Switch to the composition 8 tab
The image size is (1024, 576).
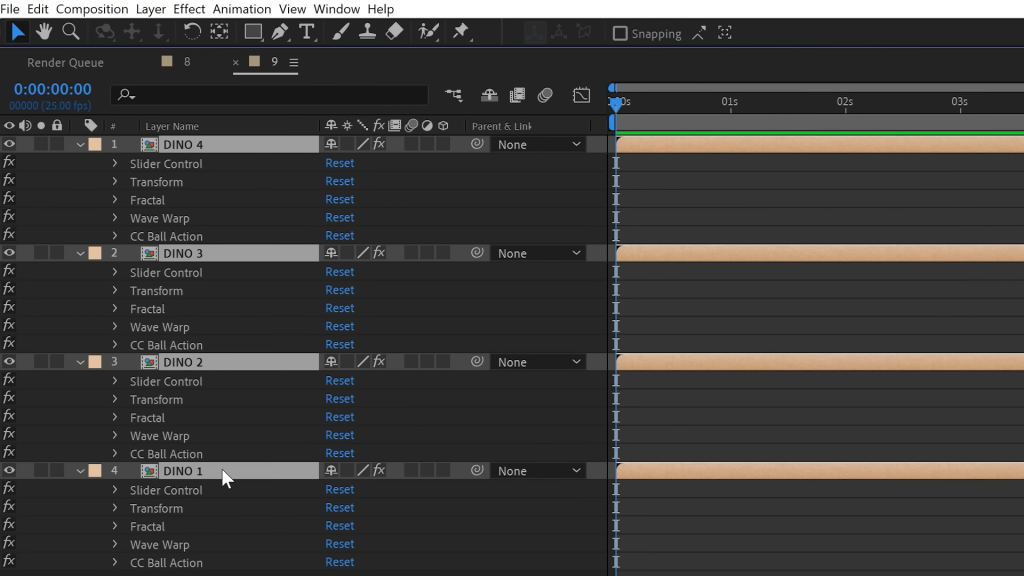tap(177, 61)
